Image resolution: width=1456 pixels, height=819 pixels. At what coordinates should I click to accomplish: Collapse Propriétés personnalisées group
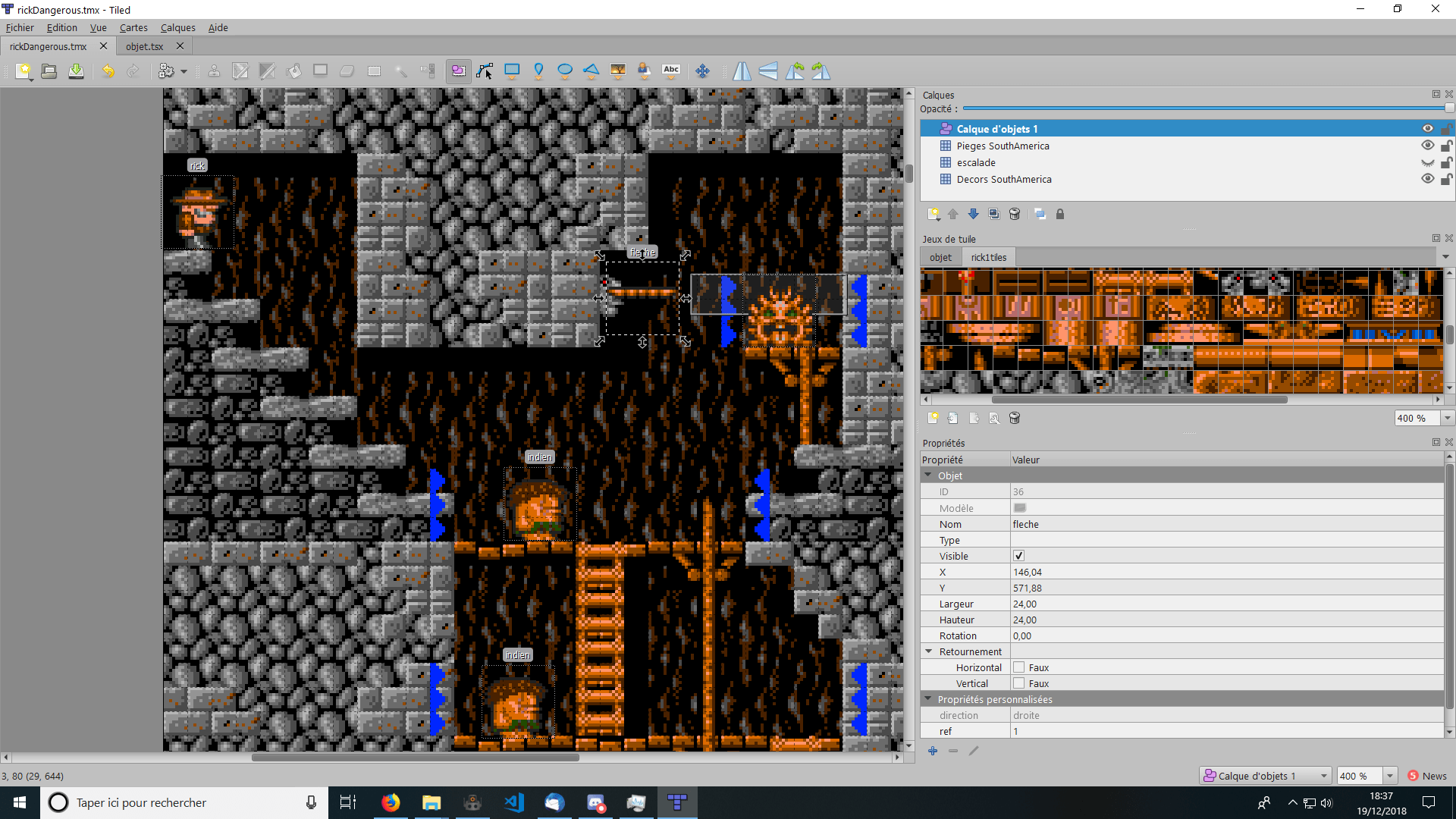(x=928, y=699)
